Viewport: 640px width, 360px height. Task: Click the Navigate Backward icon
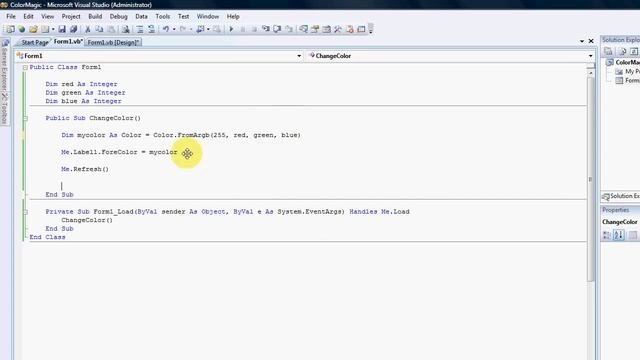pos(200,29)
